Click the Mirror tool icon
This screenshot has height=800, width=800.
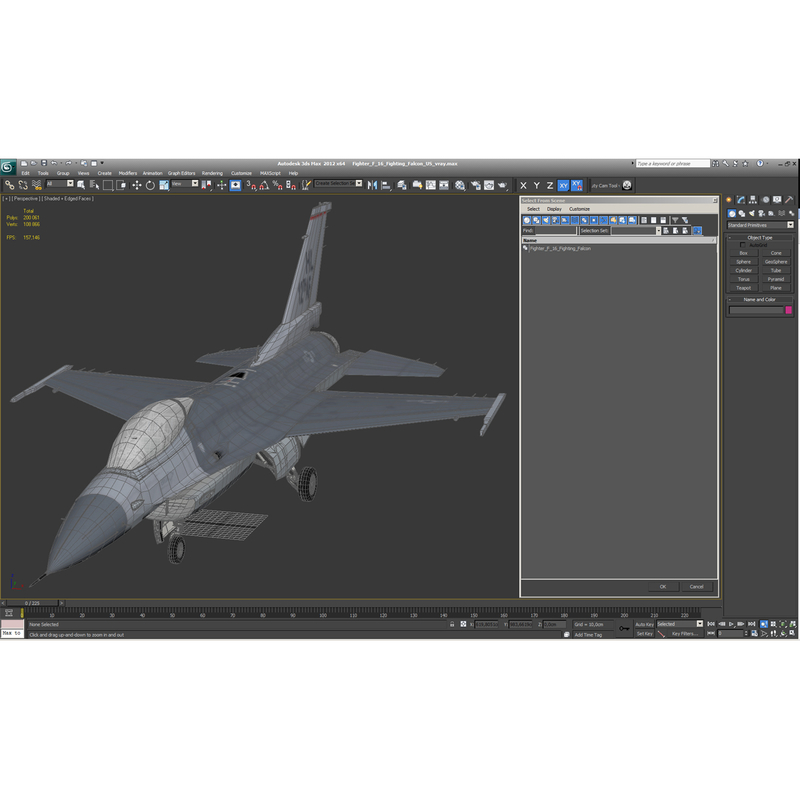click(372, 186)
